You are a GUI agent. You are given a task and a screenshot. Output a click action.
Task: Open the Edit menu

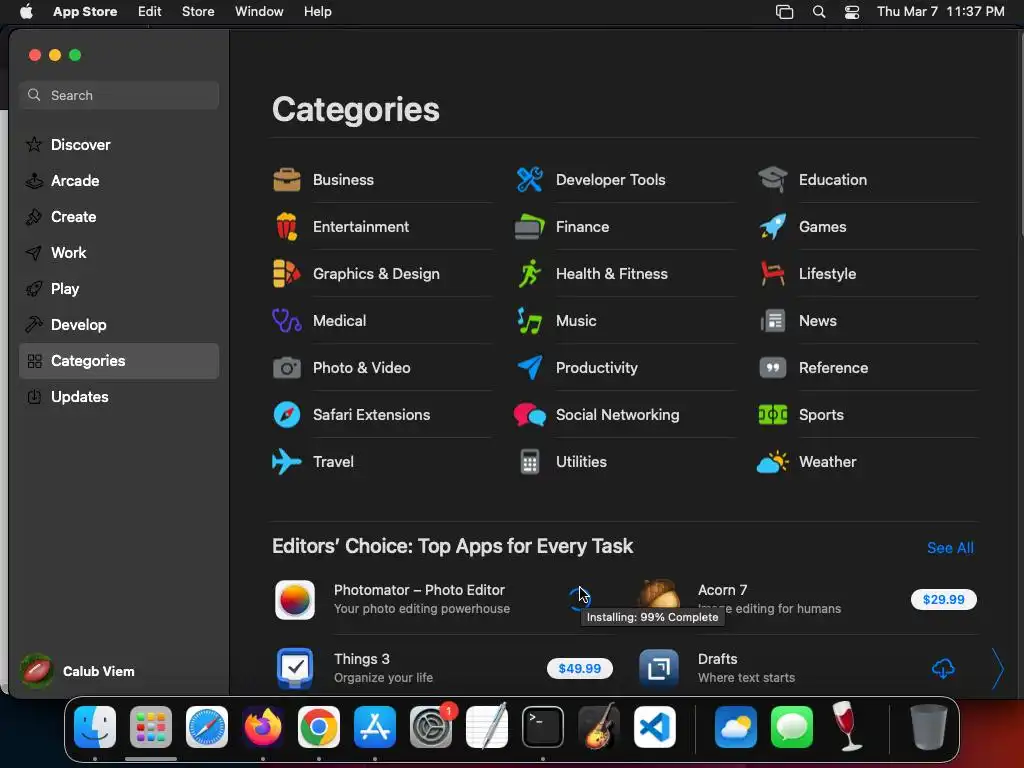150,12
